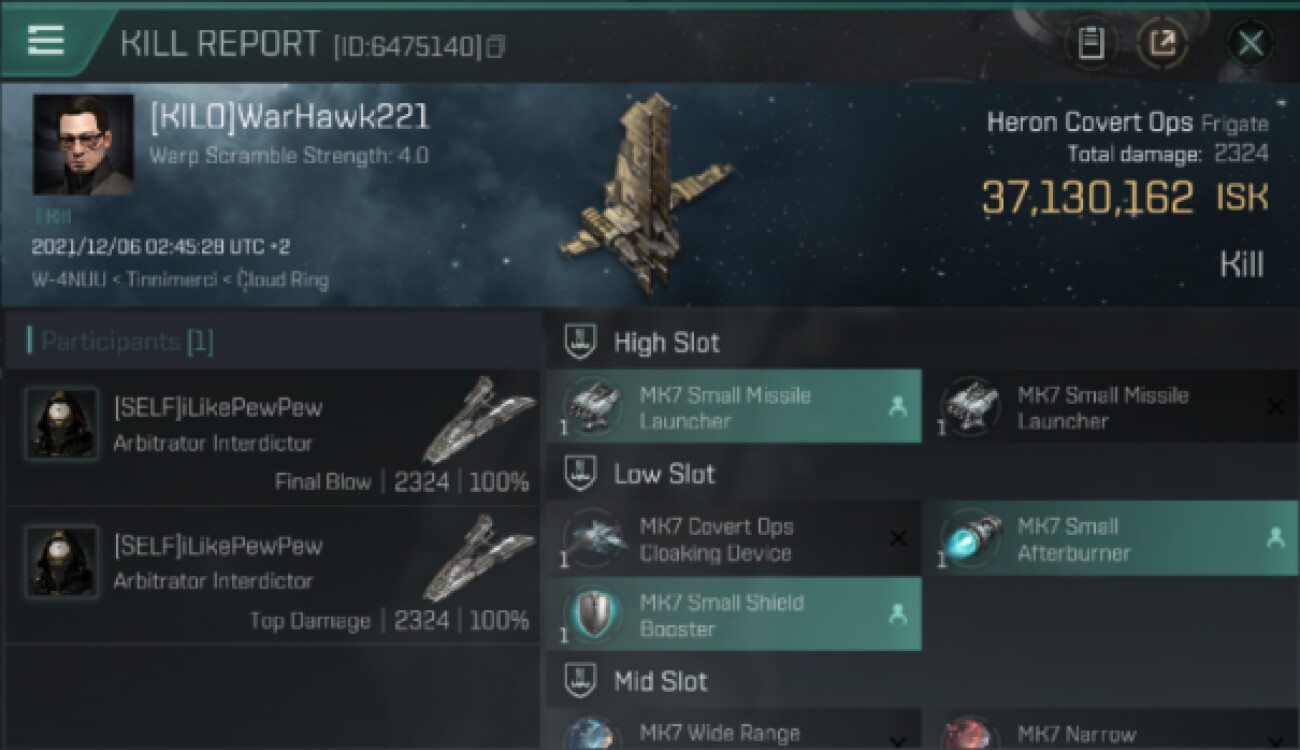Click the Heron Covert Ops ship image
The image size is (1300, 750).
645,192
